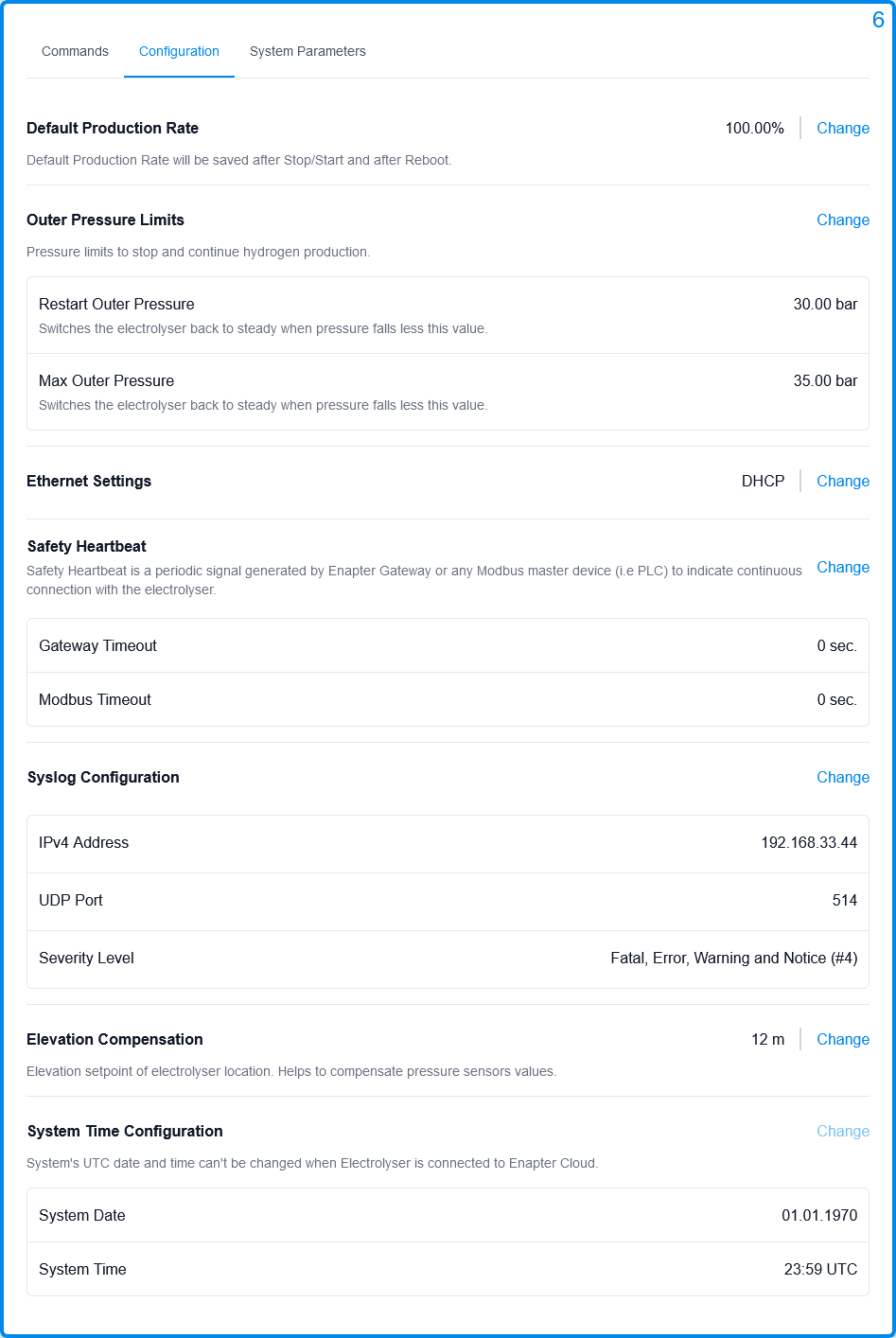Screen dimensions: 896x1338
Task: Select the System Time row
Action: click(448, 1269)
